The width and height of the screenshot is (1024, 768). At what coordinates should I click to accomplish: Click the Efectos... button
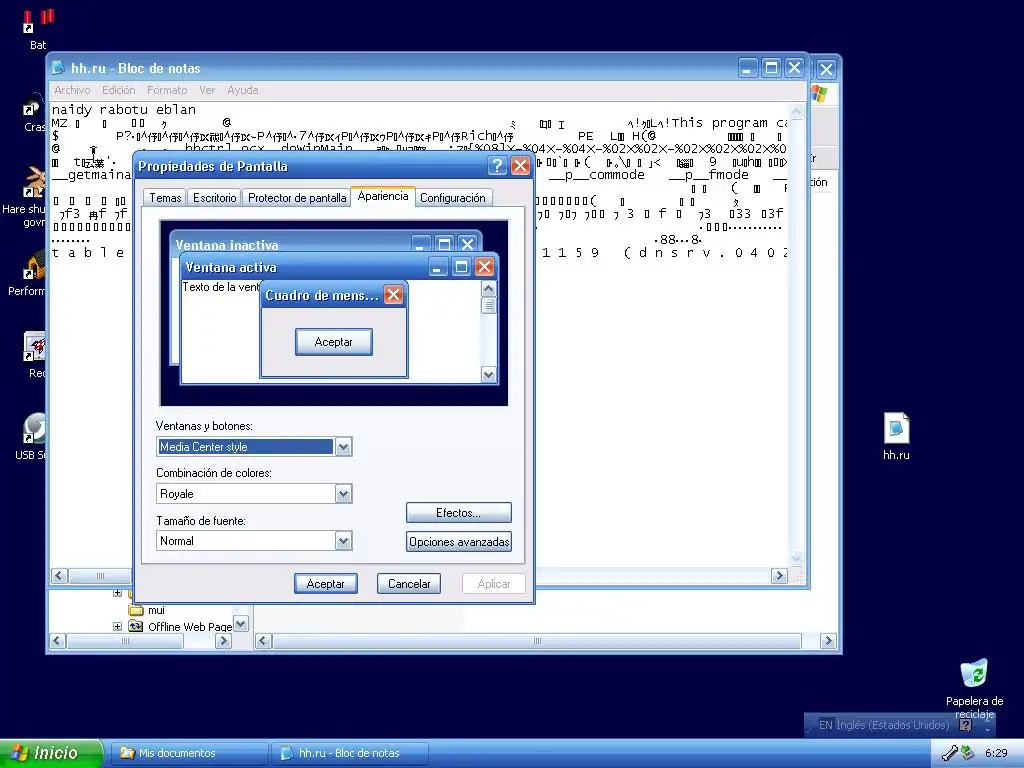(458, 513)
